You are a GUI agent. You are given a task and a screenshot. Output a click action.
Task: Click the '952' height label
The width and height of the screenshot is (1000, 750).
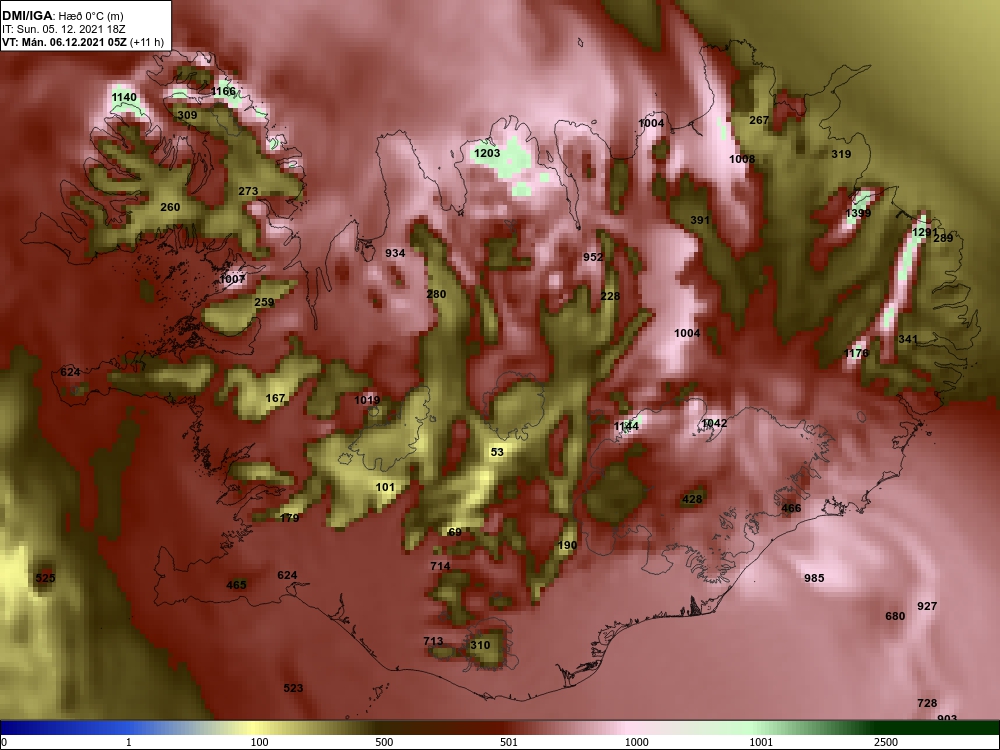click(x=593, y=257)
